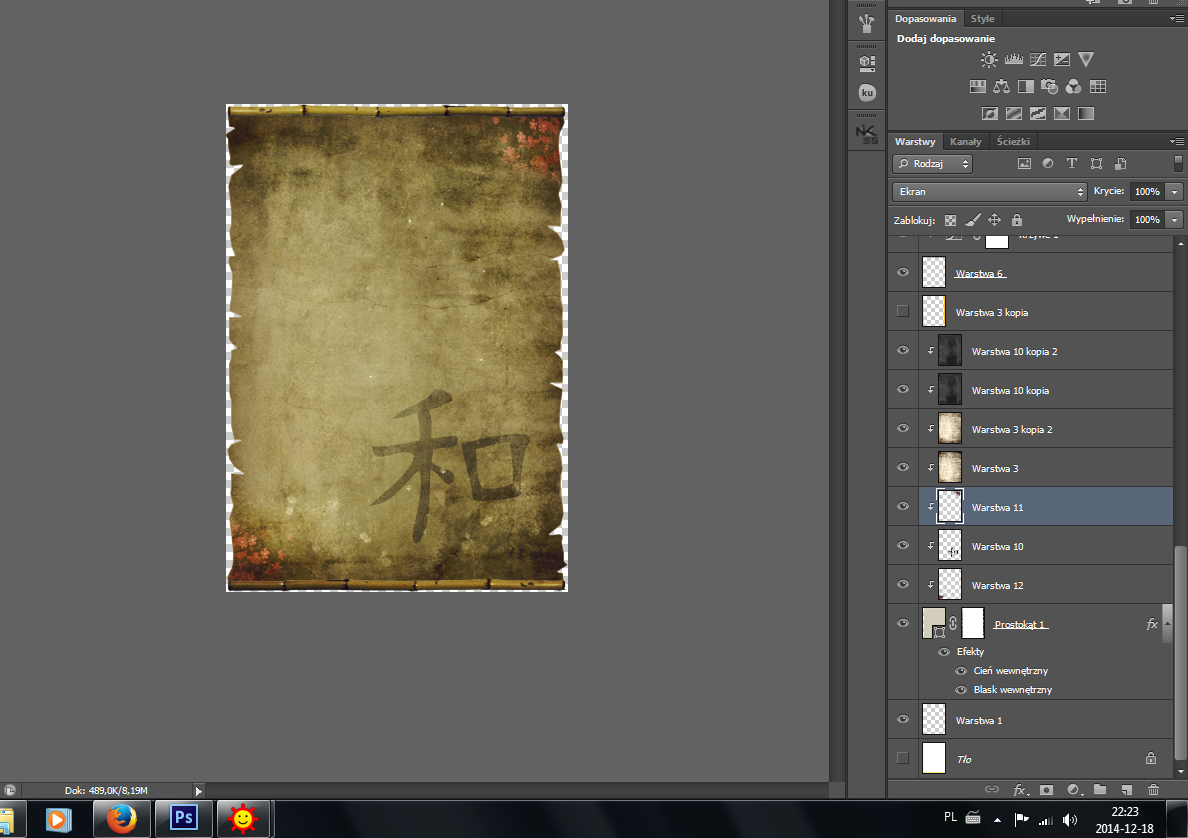Select the Dopasowania tab
The image size is (1188, 838).
925,19
